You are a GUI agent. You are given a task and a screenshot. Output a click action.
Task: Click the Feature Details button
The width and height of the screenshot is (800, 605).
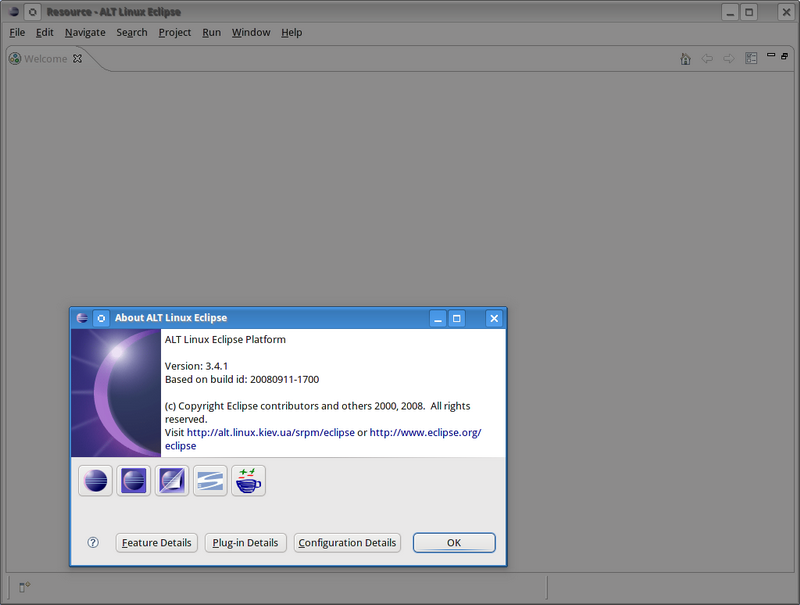click(x=156, y=543)
